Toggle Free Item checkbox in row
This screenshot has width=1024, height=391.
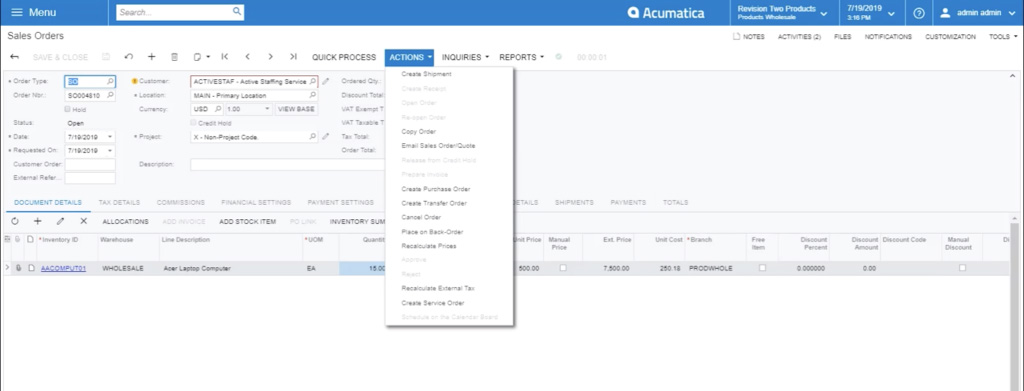pos(762,268)
